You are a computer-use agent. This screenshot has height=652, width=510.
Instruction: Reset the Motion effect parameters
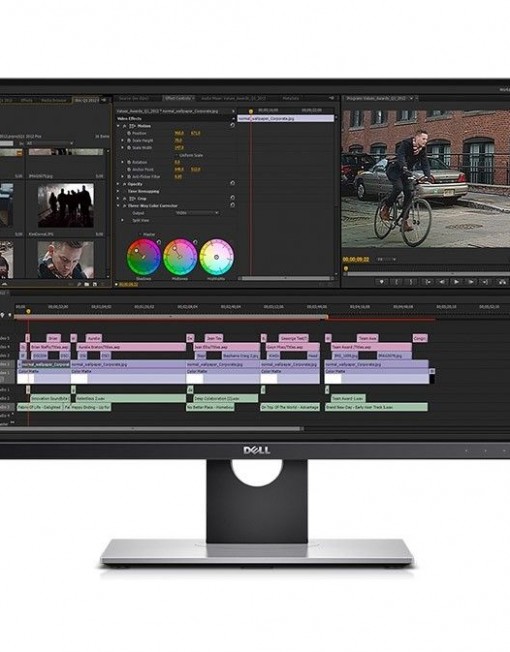tap(232, 125)
